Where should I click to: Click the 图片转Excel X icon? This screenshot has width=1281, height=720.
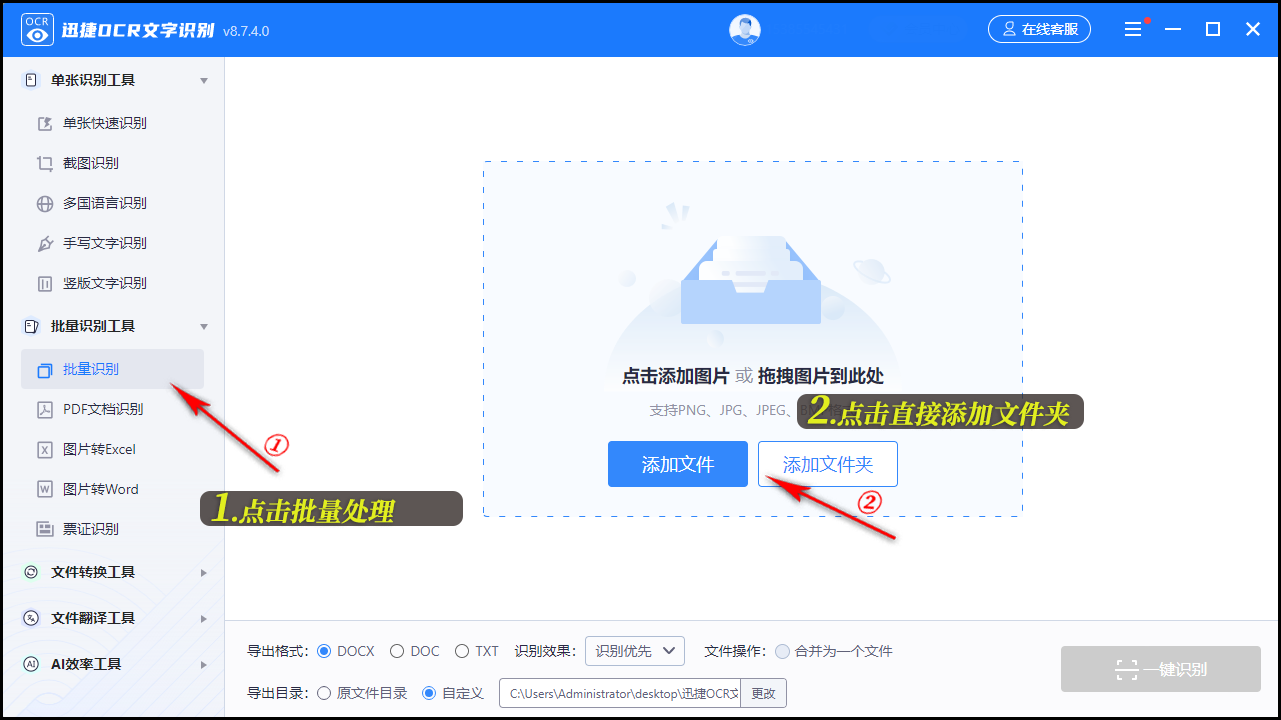(x=45, y=449)
